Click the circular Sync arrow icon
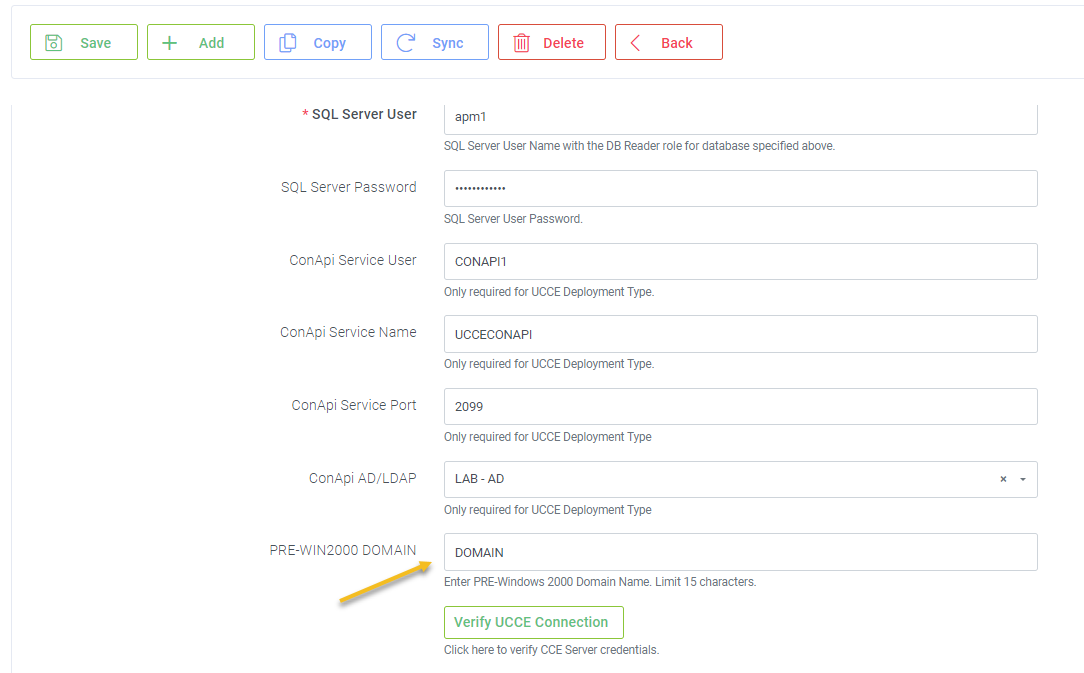Screen dimensions: 1084x673 click(405, 43)
